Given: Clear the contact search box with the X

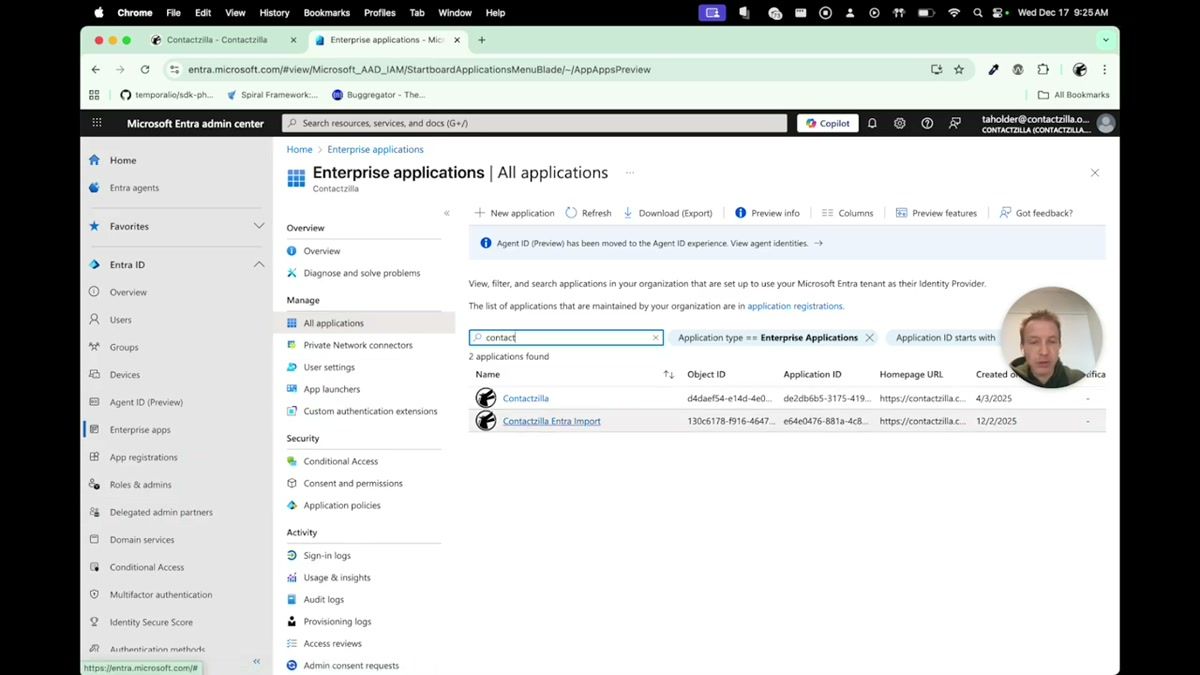Looking at the screenshot, I should pos(655,338).
